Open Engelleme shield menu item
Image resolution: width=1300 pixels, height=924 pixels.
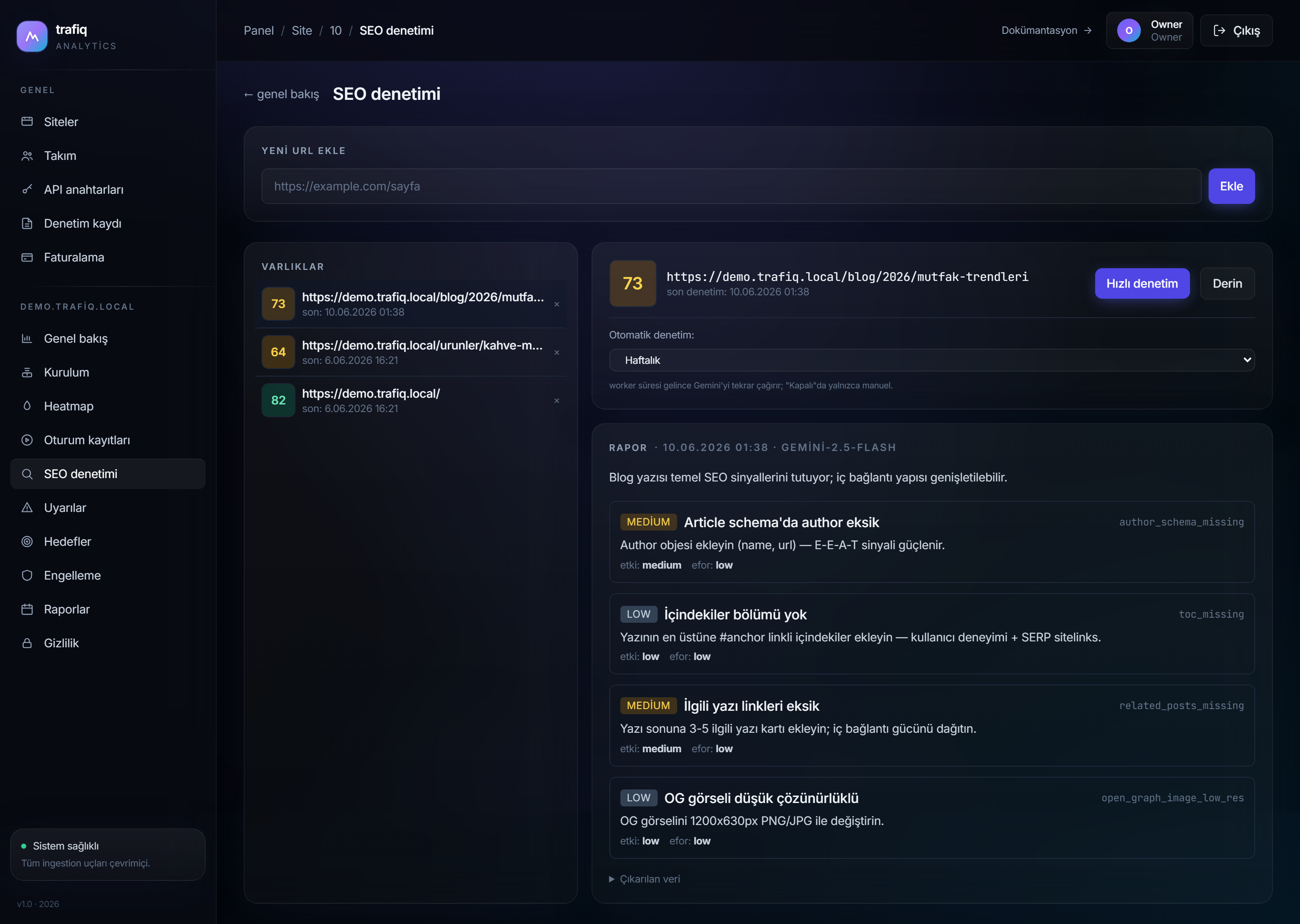tap(107, 575)
